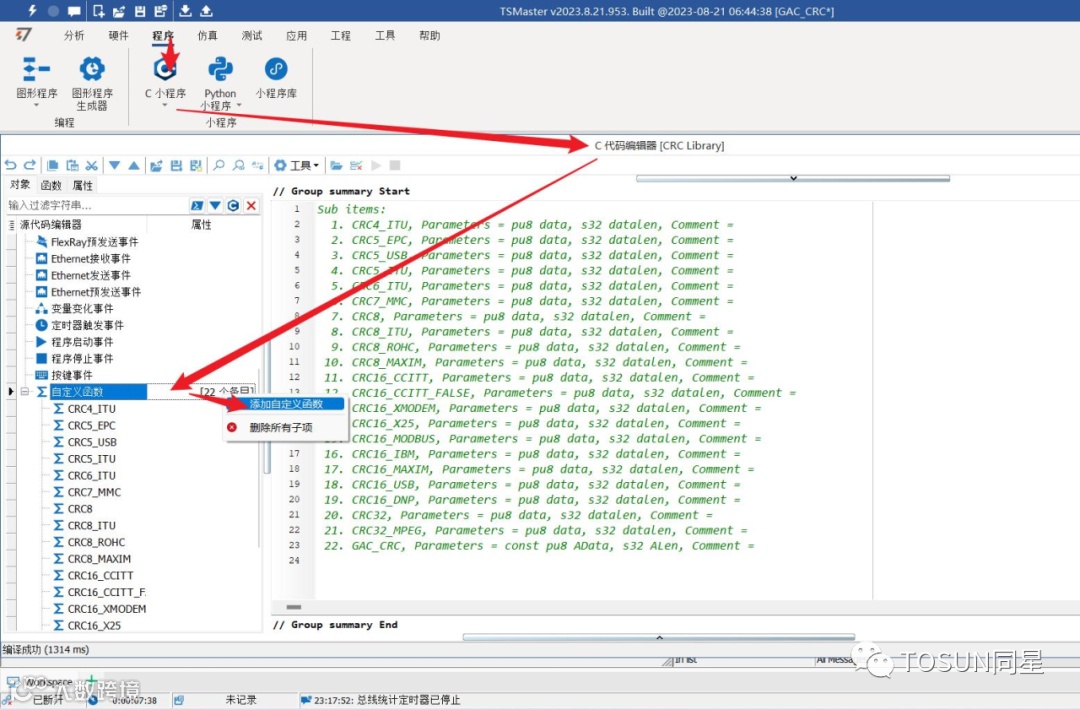Screen dimensions: 1080x710
Task: Click the folder icon right of 工具
Action: pyautogui.click(x=336, y=165)
